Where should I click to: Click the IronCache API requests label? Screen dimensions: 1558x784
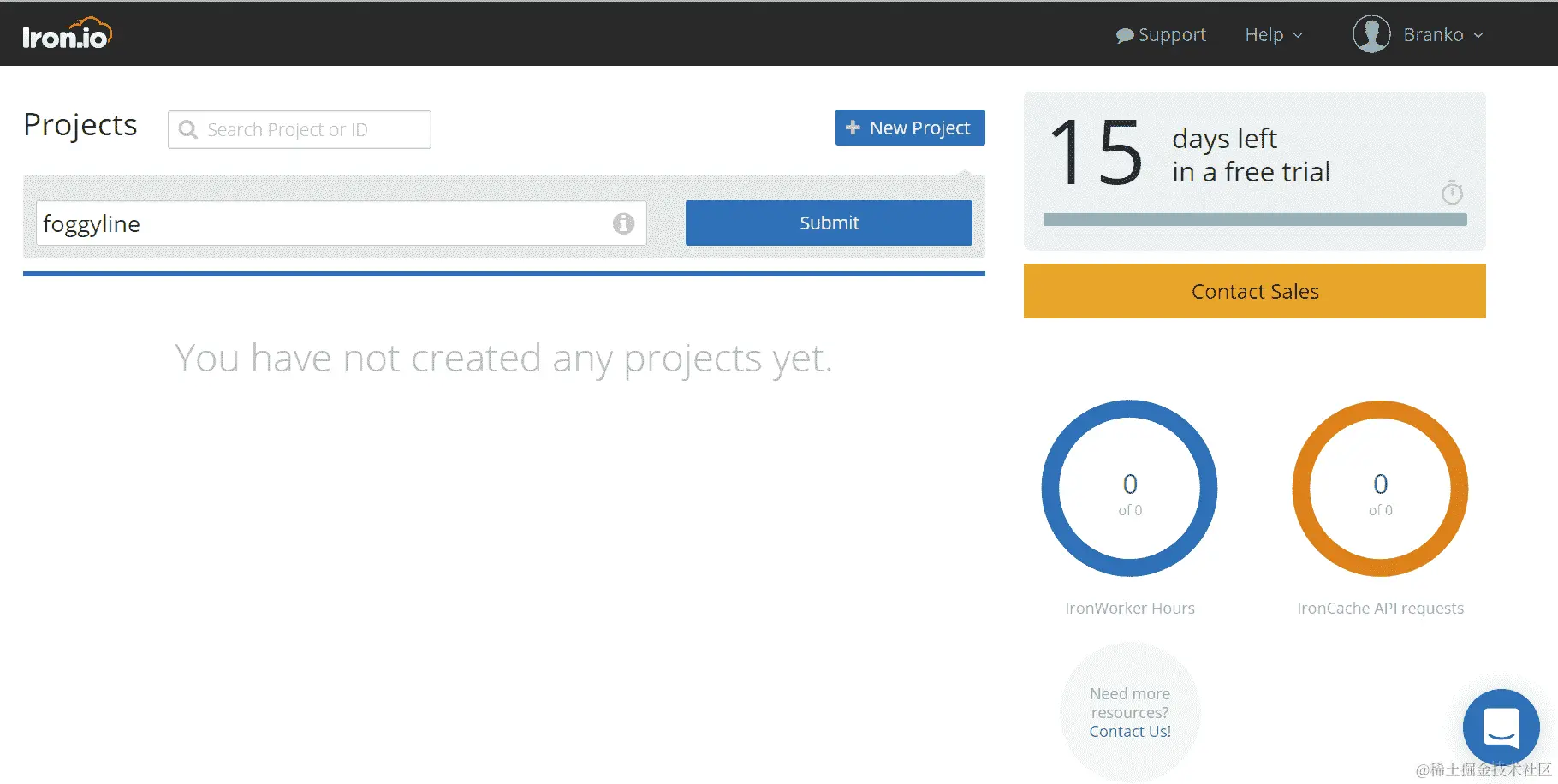[x=1380, y=608]
